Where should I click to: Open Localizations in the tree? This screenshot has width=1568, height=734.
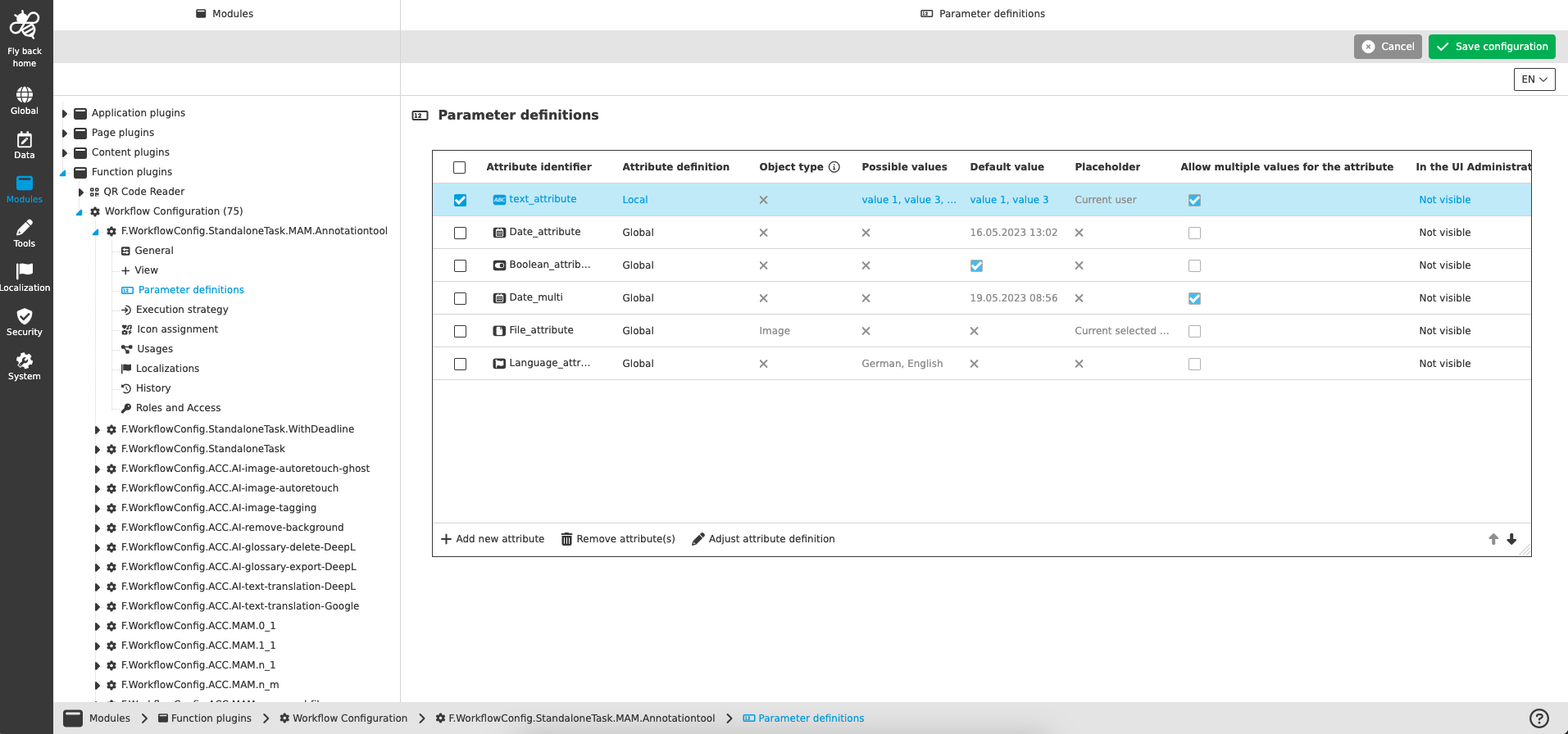click(x=160, y=369)
